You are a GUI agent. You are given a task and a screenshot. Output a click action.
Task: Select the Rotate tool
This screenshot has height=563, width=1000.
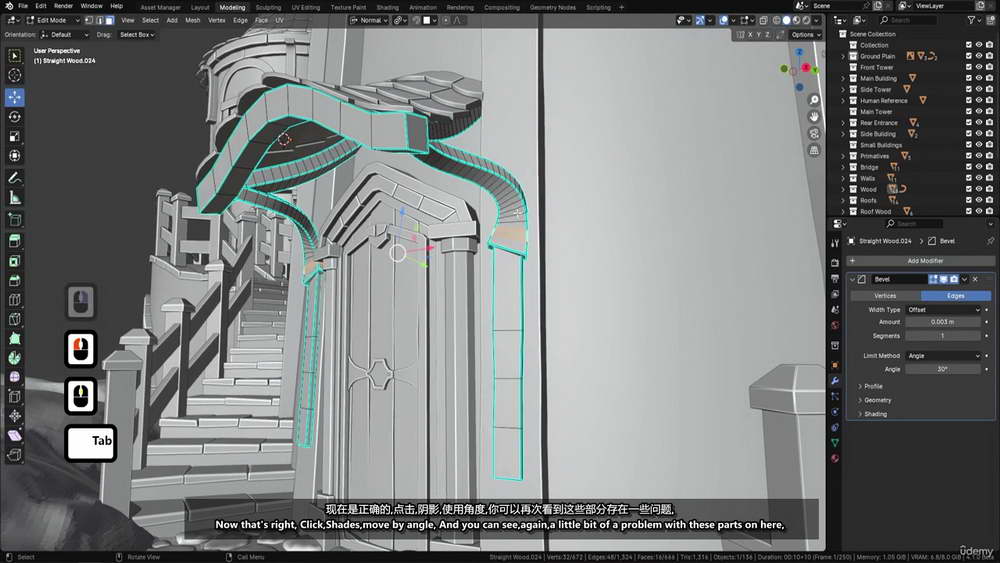[x=14, y=117]
